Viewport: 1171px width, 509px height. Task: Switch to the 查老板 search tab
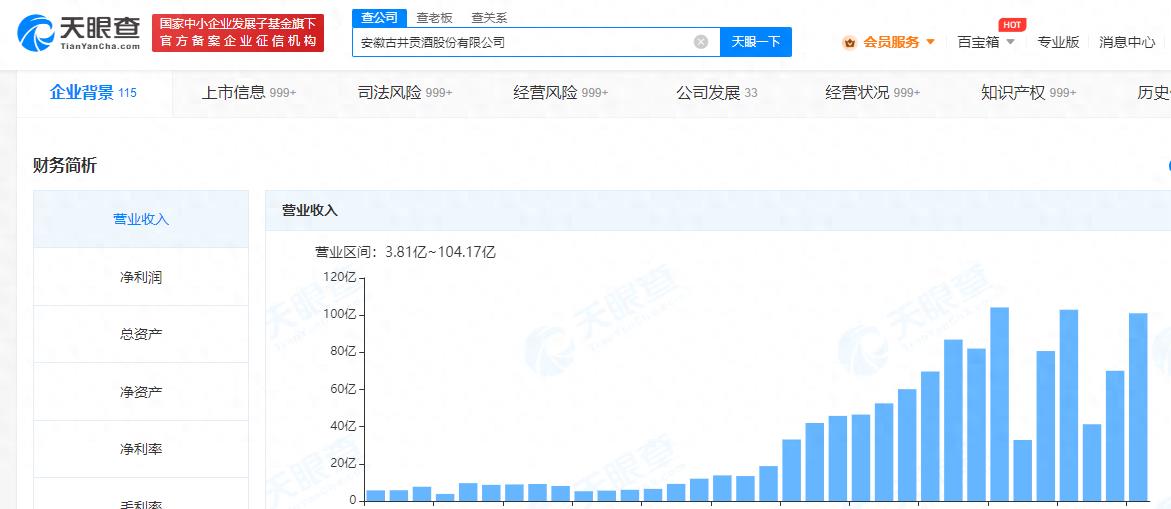[434, 17]
